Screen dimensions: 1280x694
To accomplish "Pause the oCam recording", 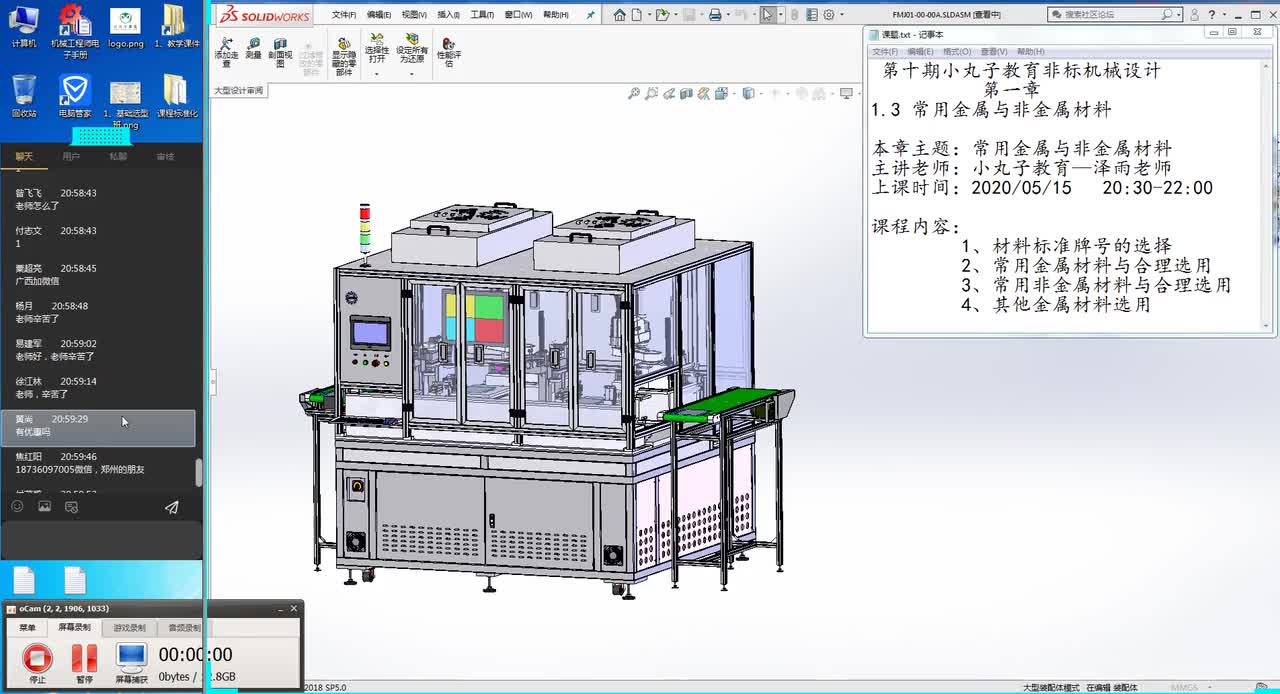I will pos(84,661).
